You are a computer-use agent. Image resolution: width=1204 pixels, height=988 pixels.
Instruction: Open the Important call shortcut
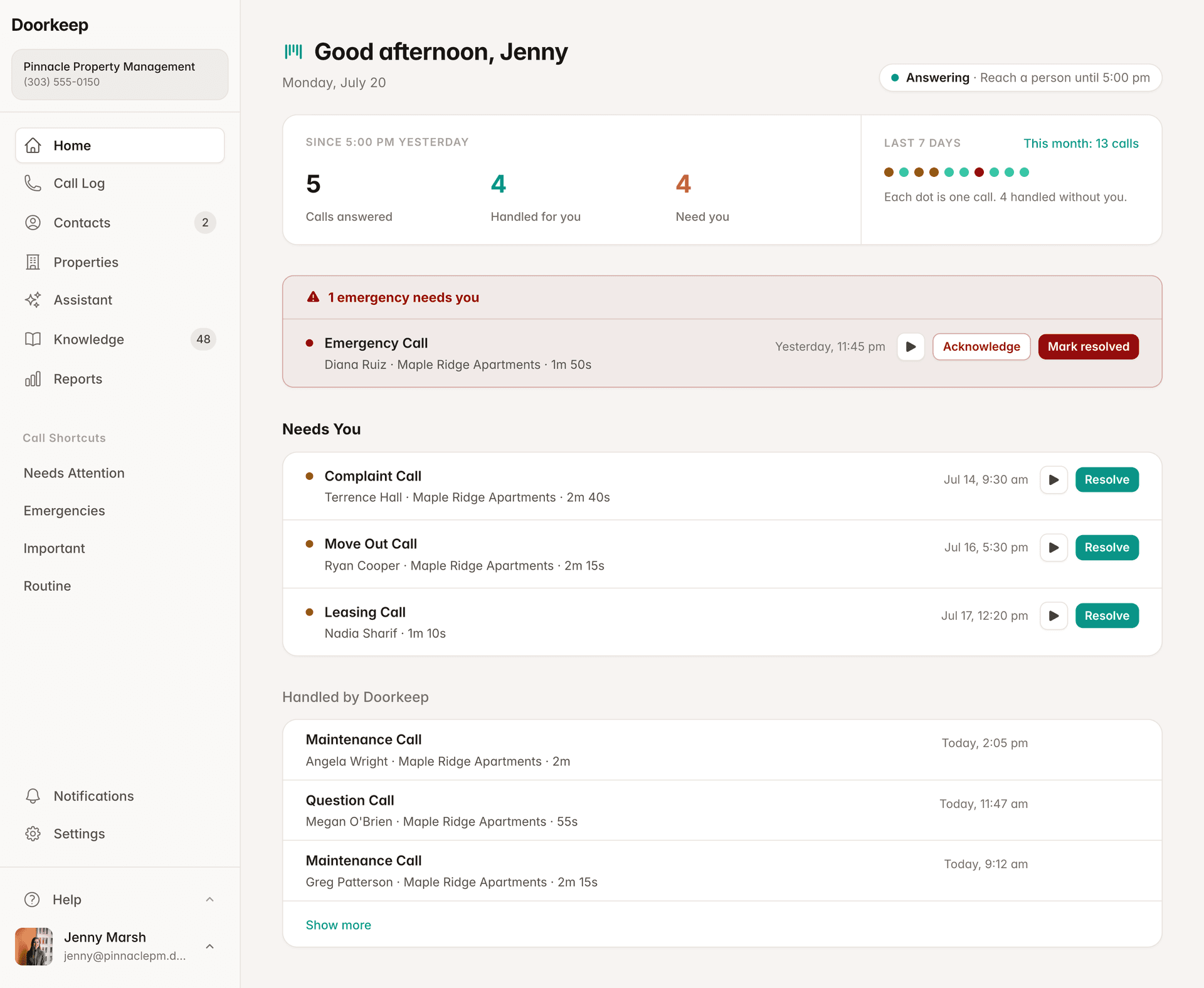[x=54, y=548]
